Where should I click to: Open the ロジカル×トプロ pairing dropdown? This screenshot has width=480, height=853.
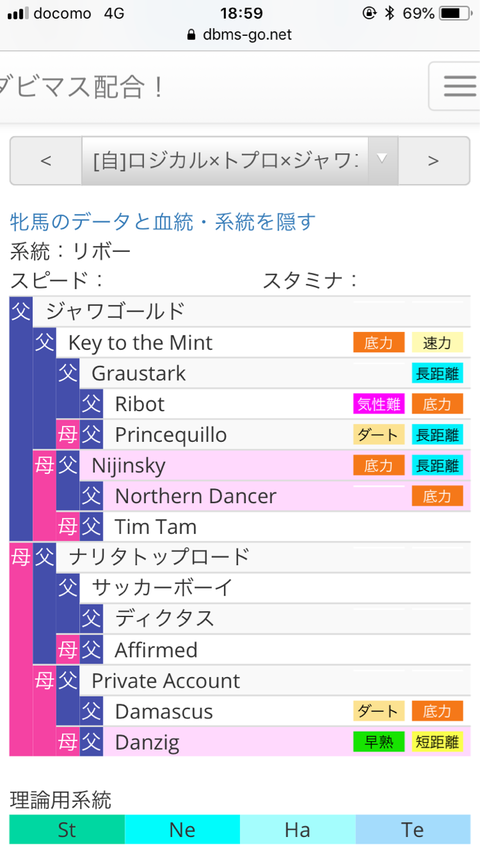pyautogui.click(x=240, y=160)
